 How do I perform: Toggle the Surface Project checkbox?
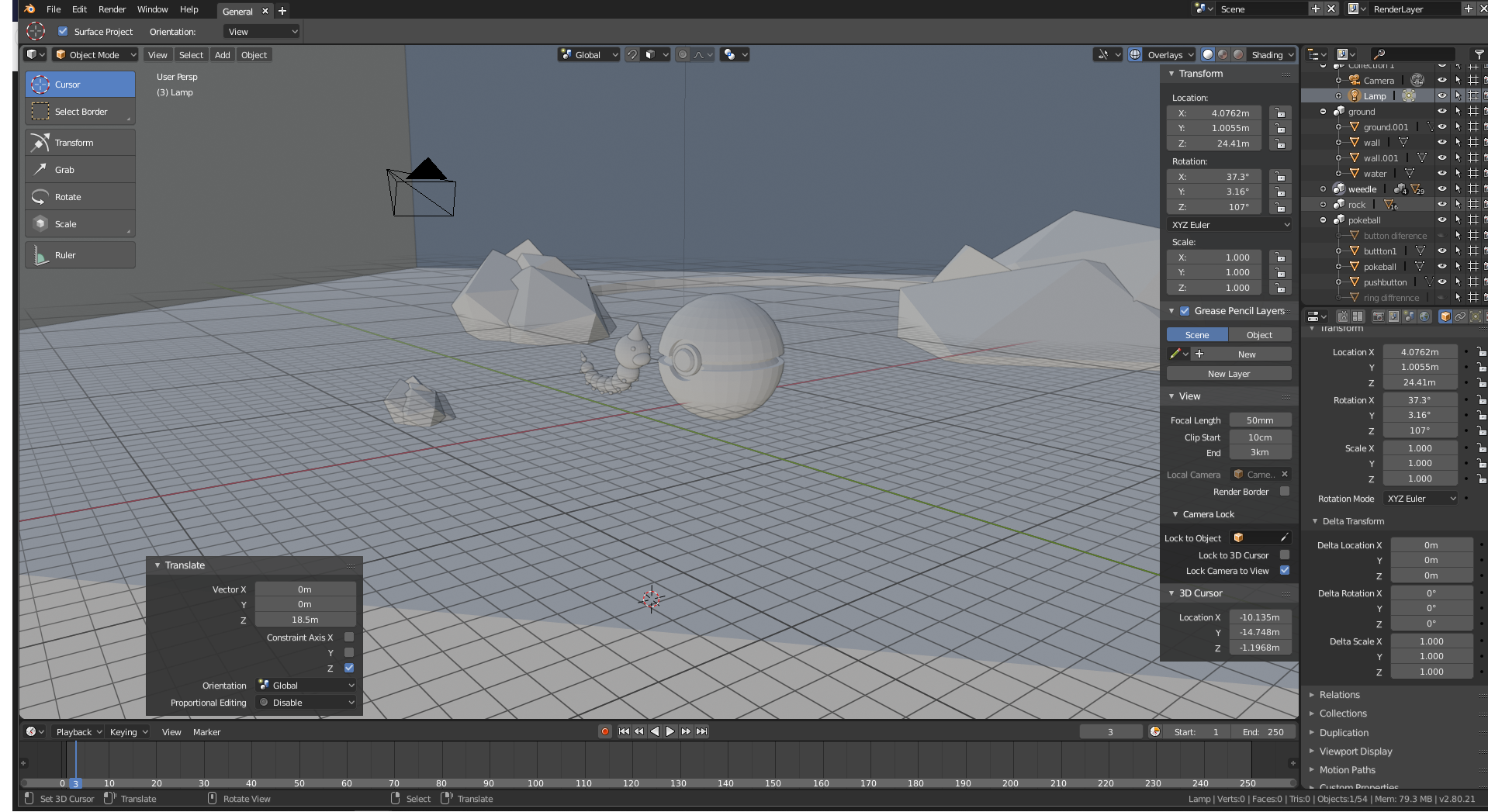pos(63,32)
